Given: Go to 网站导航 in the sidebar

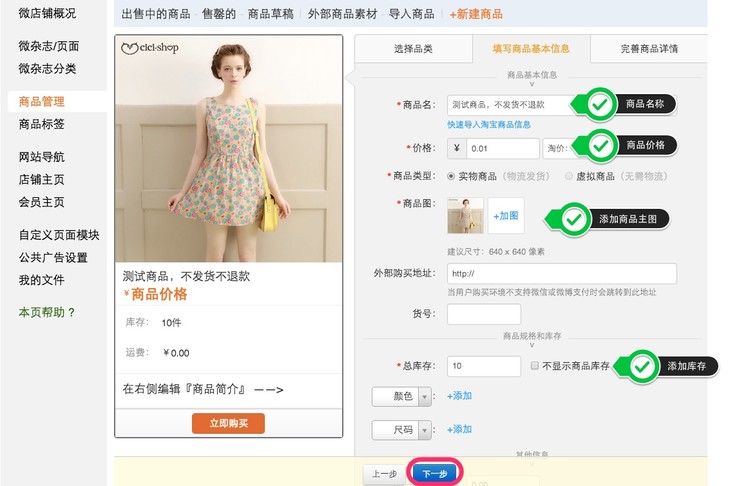Looking at the screenshot, I should pos(41,157).
